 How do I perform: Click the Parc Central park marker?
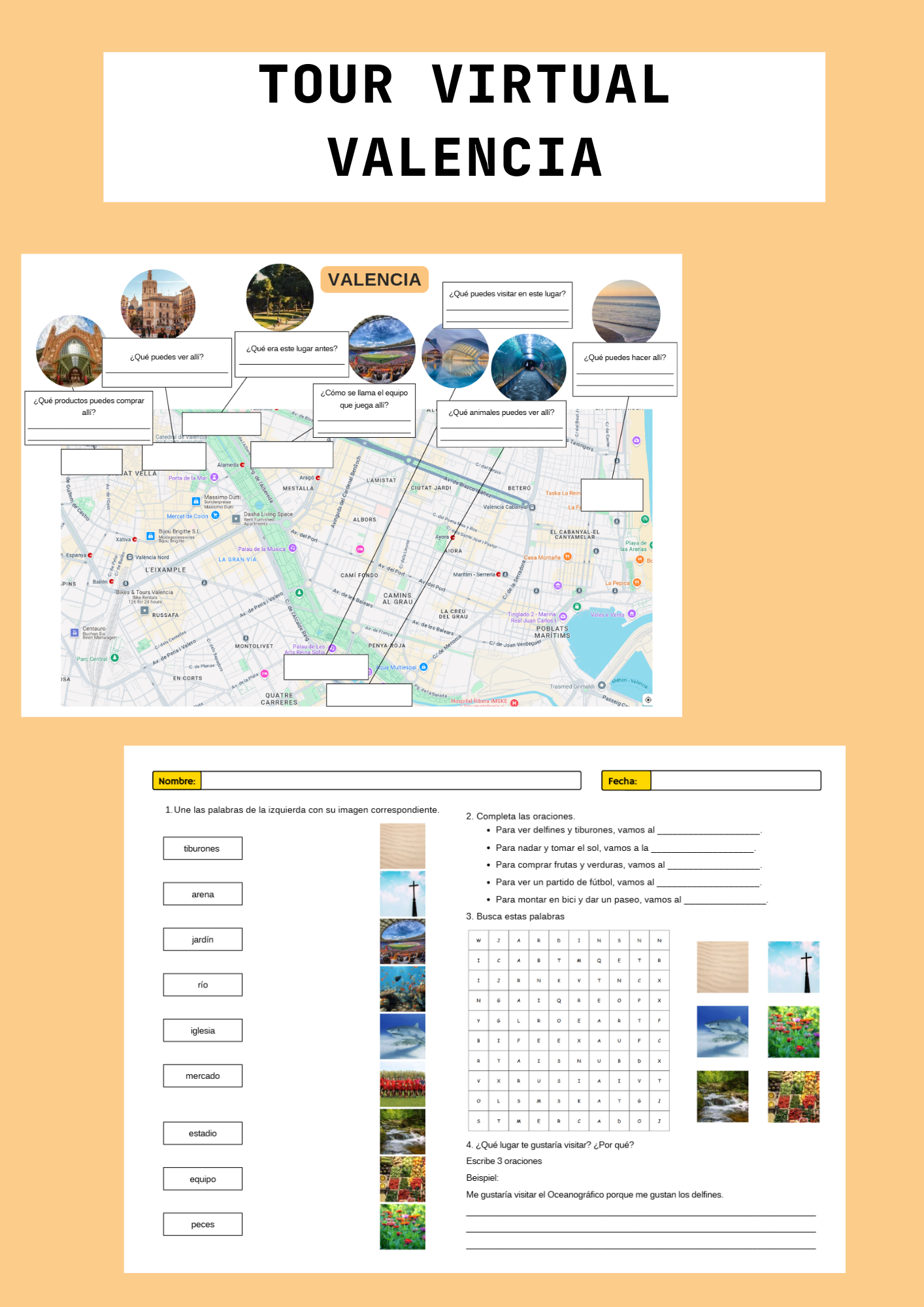click(115, 657)
